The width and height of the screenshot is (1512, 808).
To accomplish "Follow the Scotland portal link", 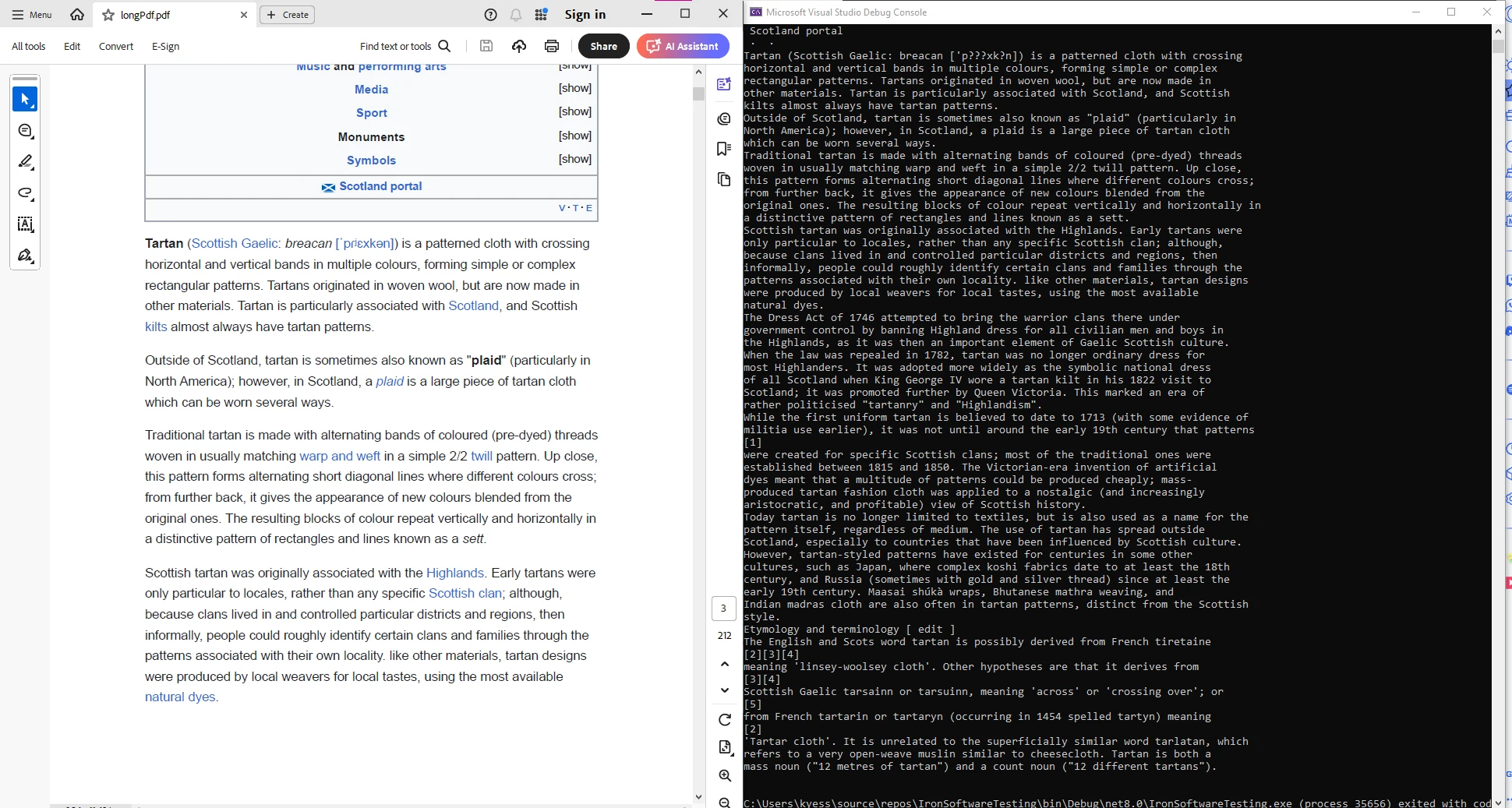I will pos(380,186).
